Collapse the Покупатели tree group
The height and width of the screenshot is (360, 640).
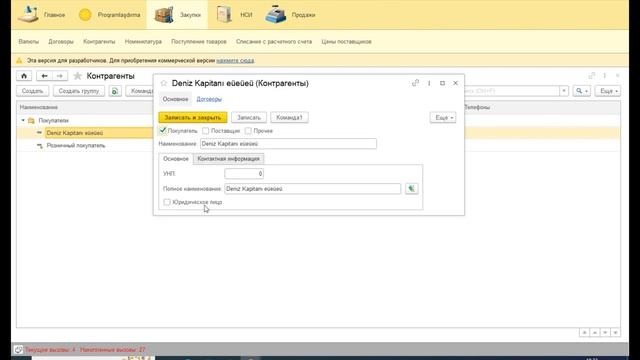23,120
